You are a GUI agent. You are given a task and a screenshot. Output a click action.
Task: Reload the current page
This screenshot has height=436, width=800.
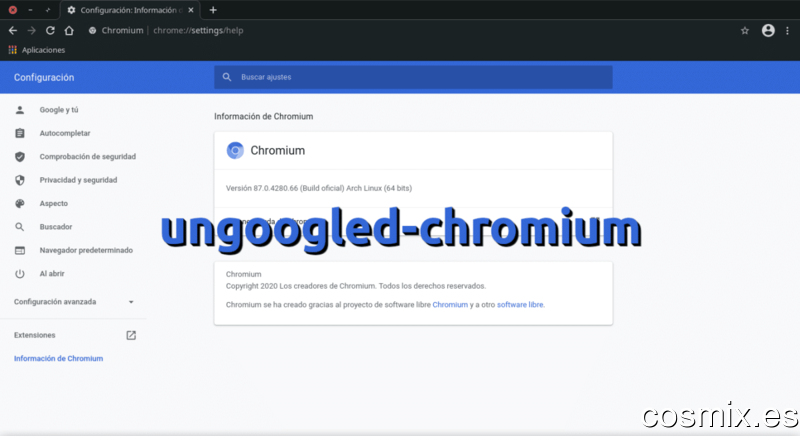tap(50, 31)
